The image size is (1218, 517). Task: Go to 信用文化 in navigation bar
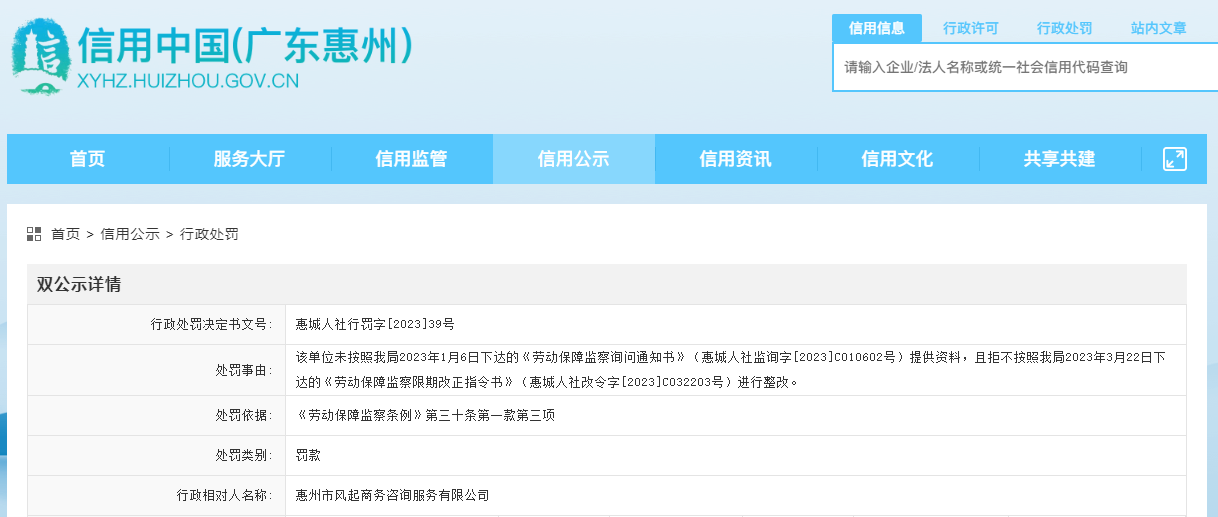(897, 159)
